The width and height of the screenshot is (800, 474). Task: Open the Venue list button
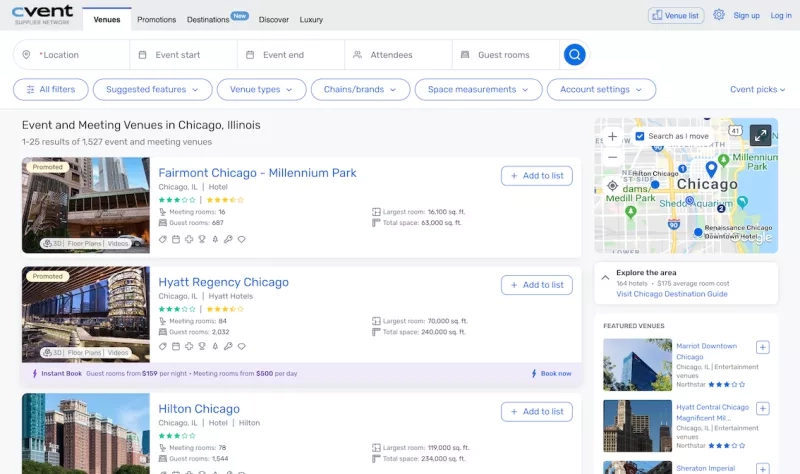coord(676,15)
